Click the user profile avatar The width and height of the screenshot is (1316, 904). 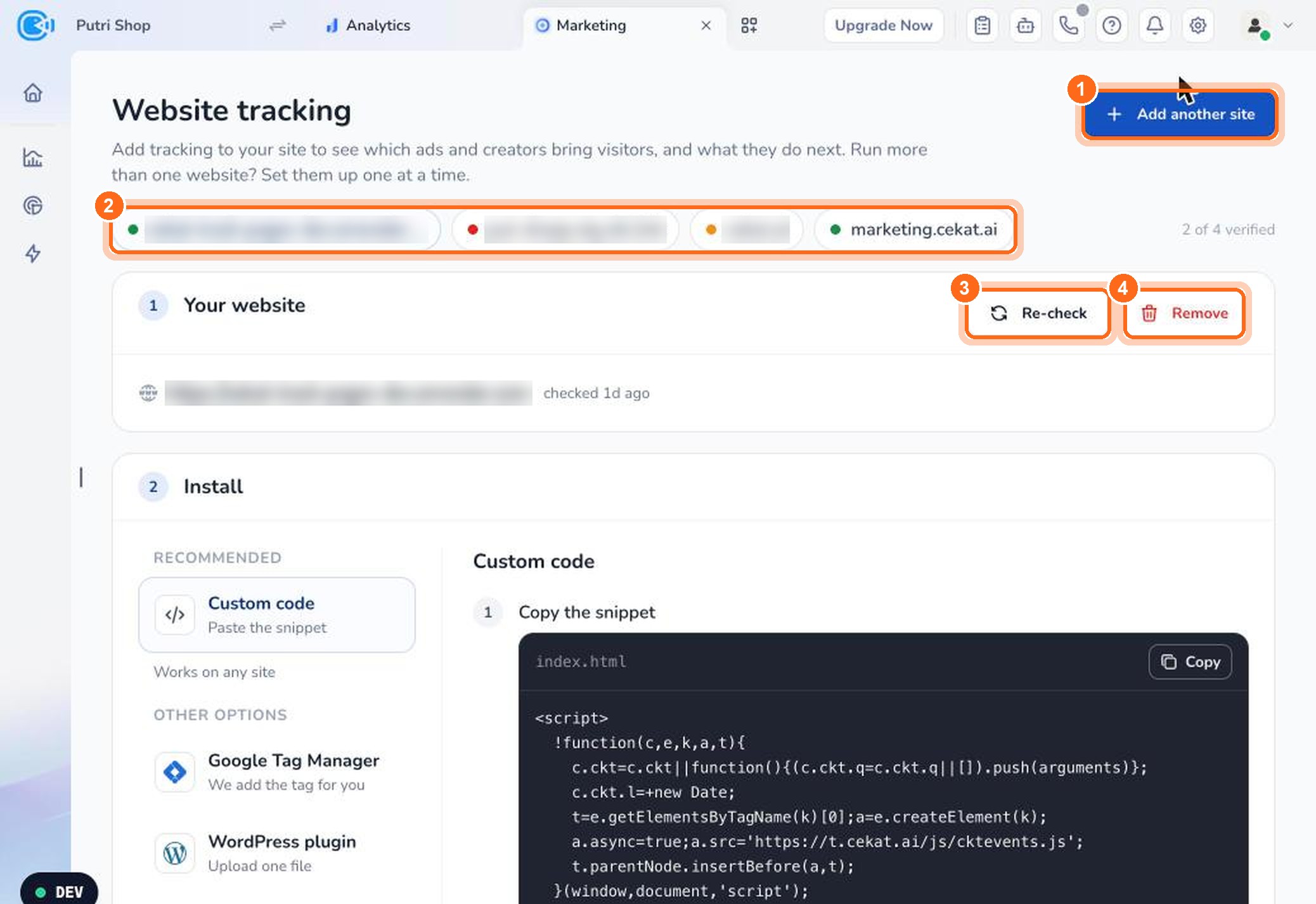pos(1255,25)
